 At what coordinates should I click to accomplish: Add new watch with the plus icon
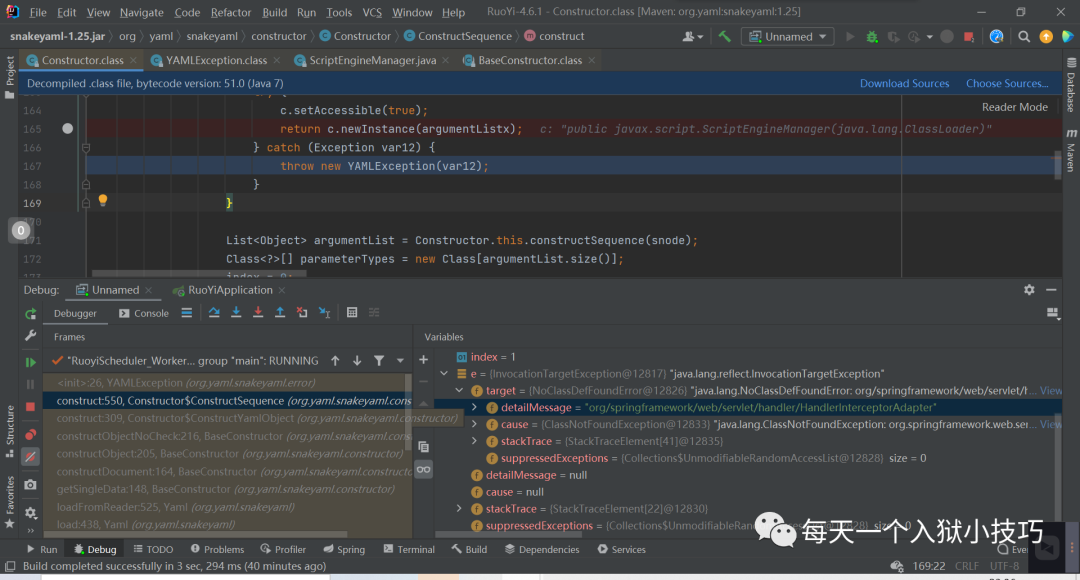pos(424,360)
